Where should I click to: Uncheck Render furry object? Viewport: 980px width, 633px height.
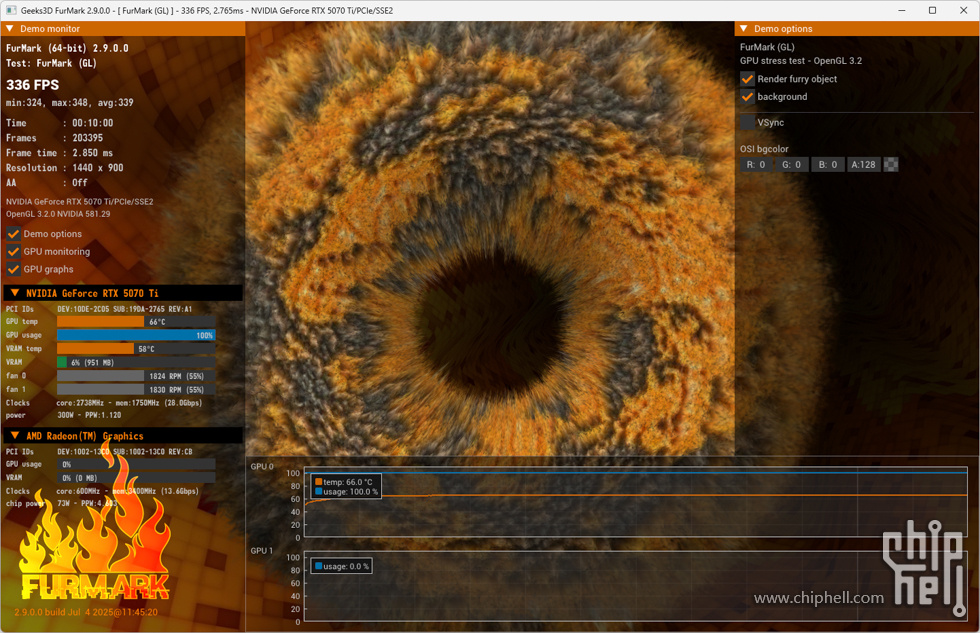[747, 79]
